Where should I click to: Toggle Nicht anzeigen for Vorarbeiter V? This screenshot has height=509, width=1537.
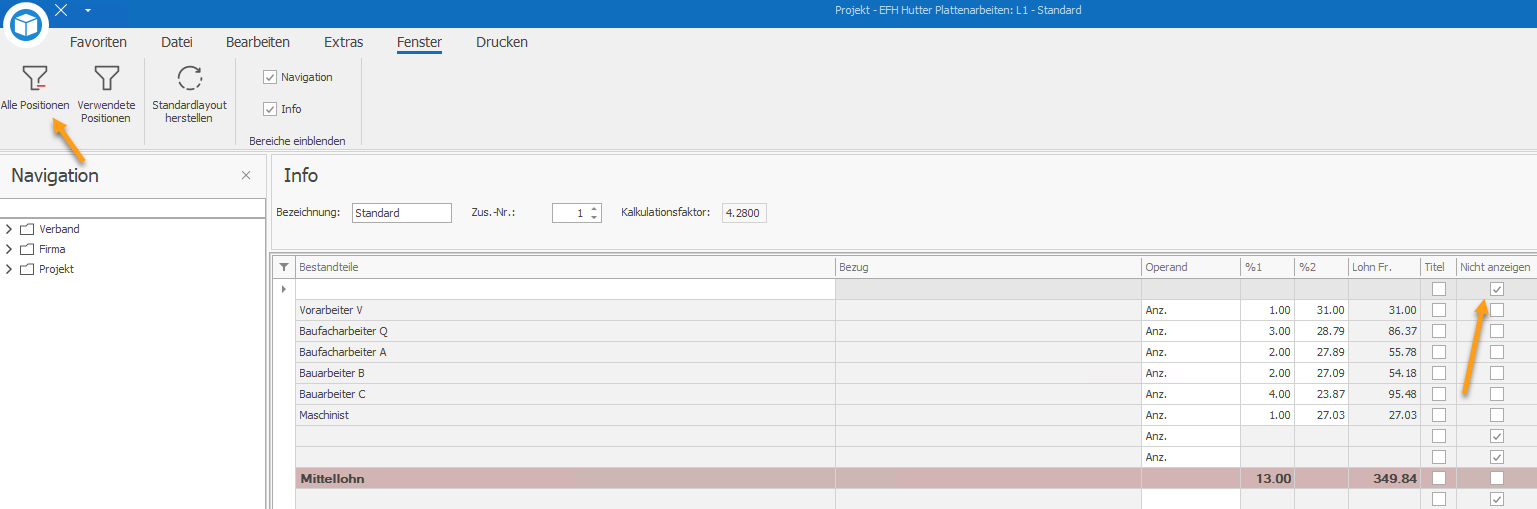click(x=1497, y=310)
